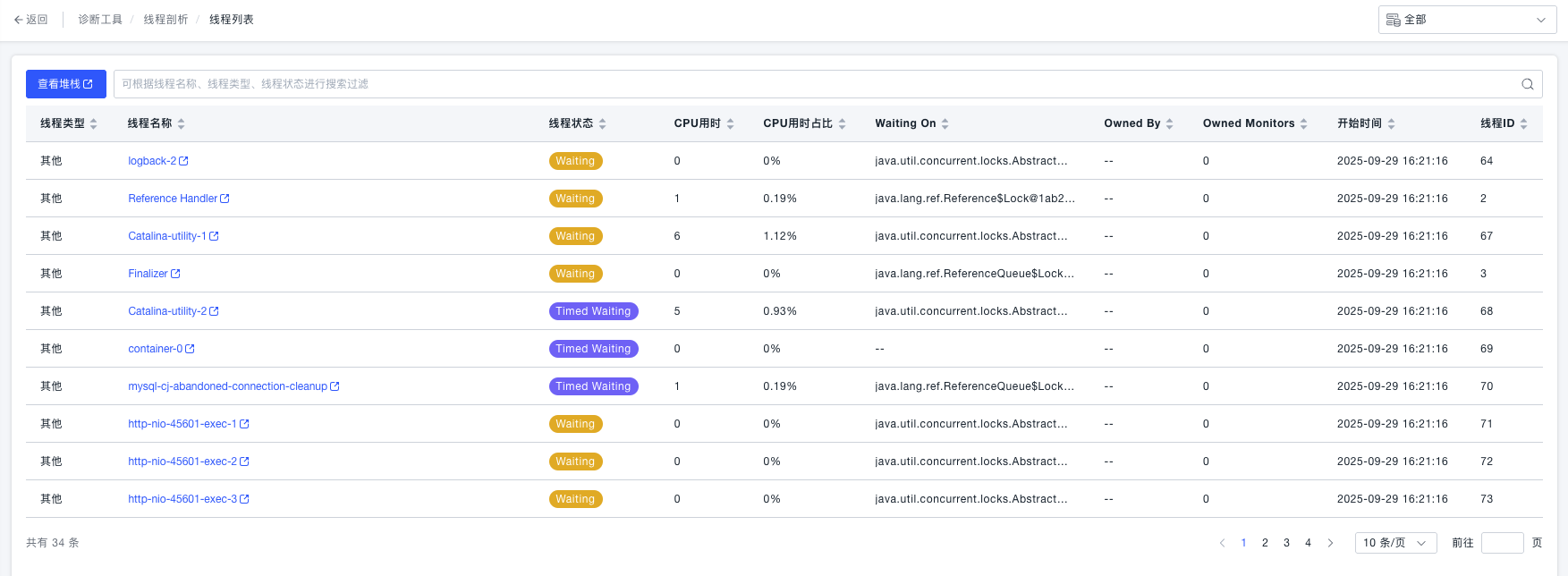Click the previous page arrow in pagination
This screenshot has height=576, width=1568.
[1223, 543]
